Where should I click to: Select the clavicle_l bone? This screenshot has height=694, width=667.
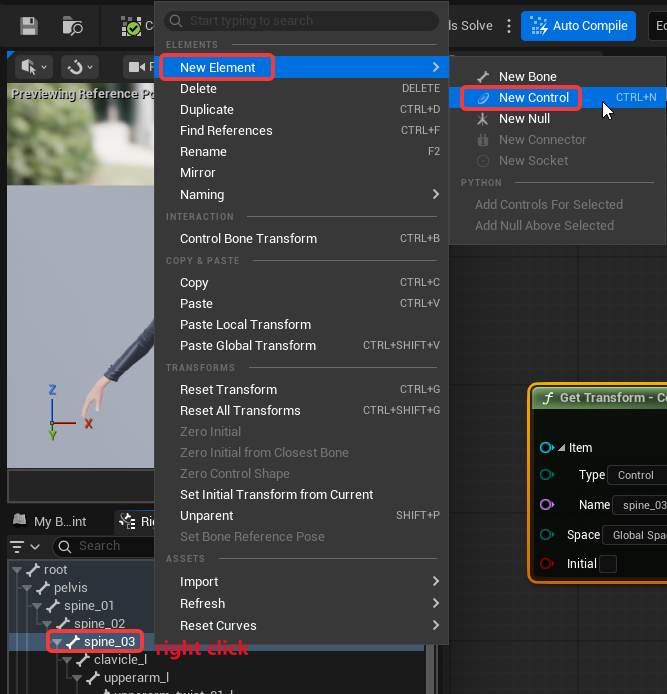120,660
